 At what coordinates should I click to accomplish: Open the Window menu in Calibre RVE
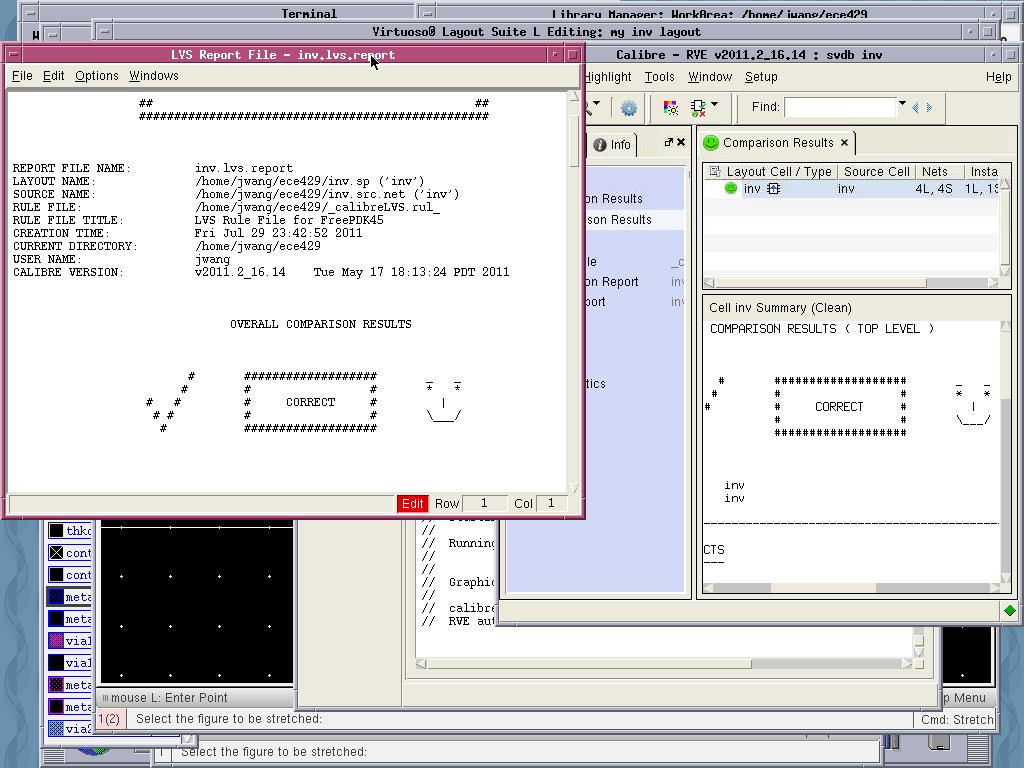709,77
